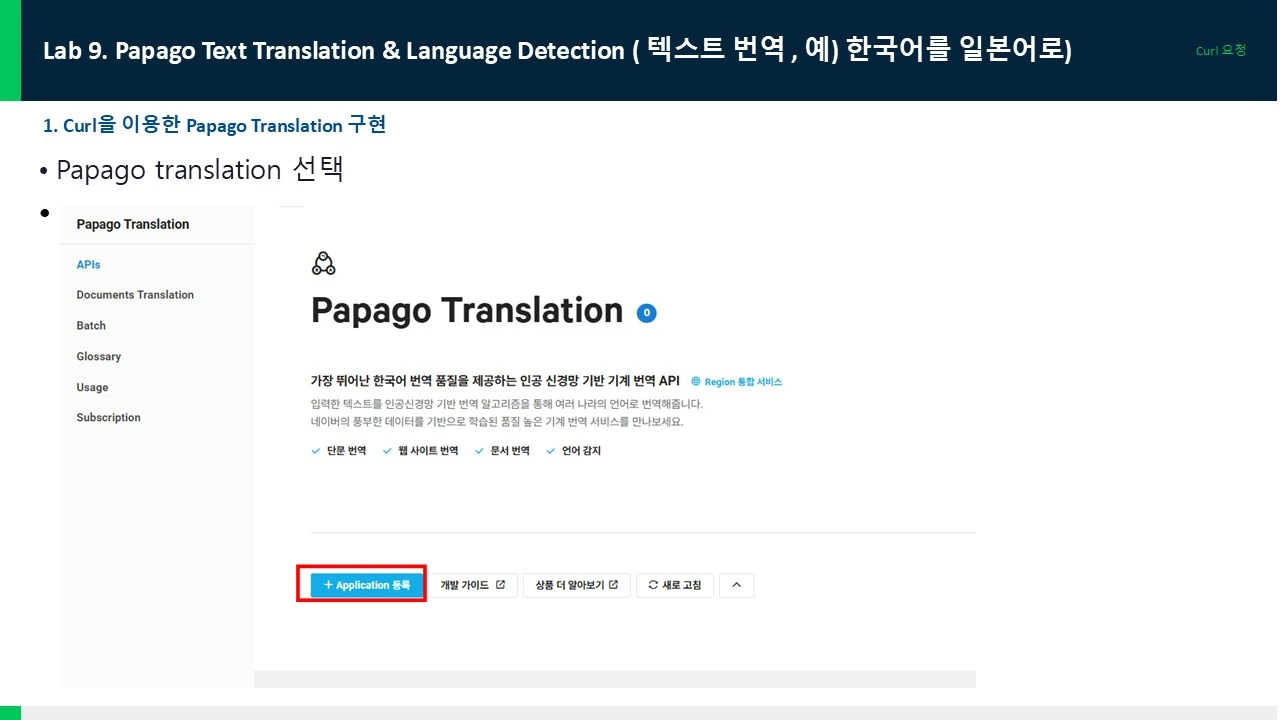Open the 개발 가이드 link button

[473, 585]
